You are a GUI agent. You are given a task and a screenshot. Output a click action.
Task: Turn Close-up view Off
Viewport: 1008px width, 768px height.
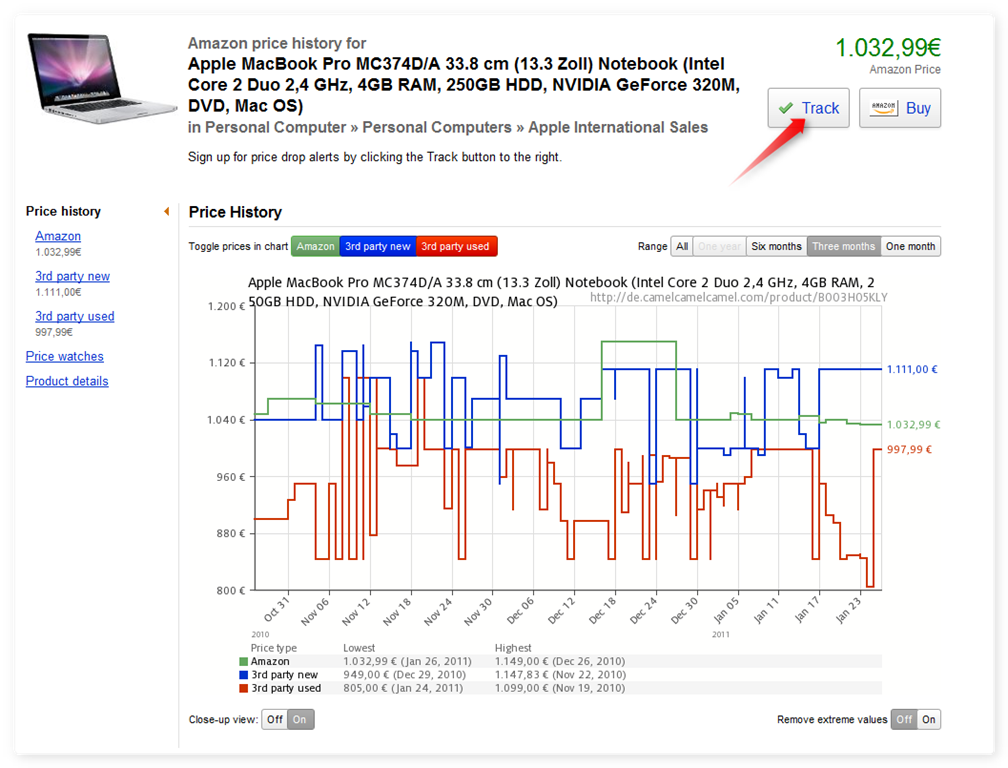(x=274, y=719)
